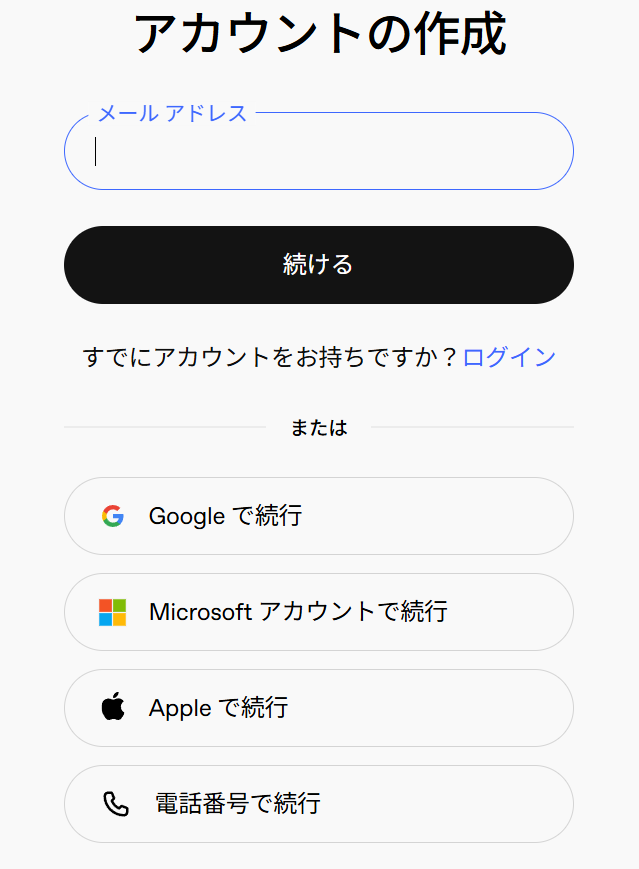Click the アカウントの作成 page heading
The width and height of the screenshot is (639, 869).
point(319,33)
